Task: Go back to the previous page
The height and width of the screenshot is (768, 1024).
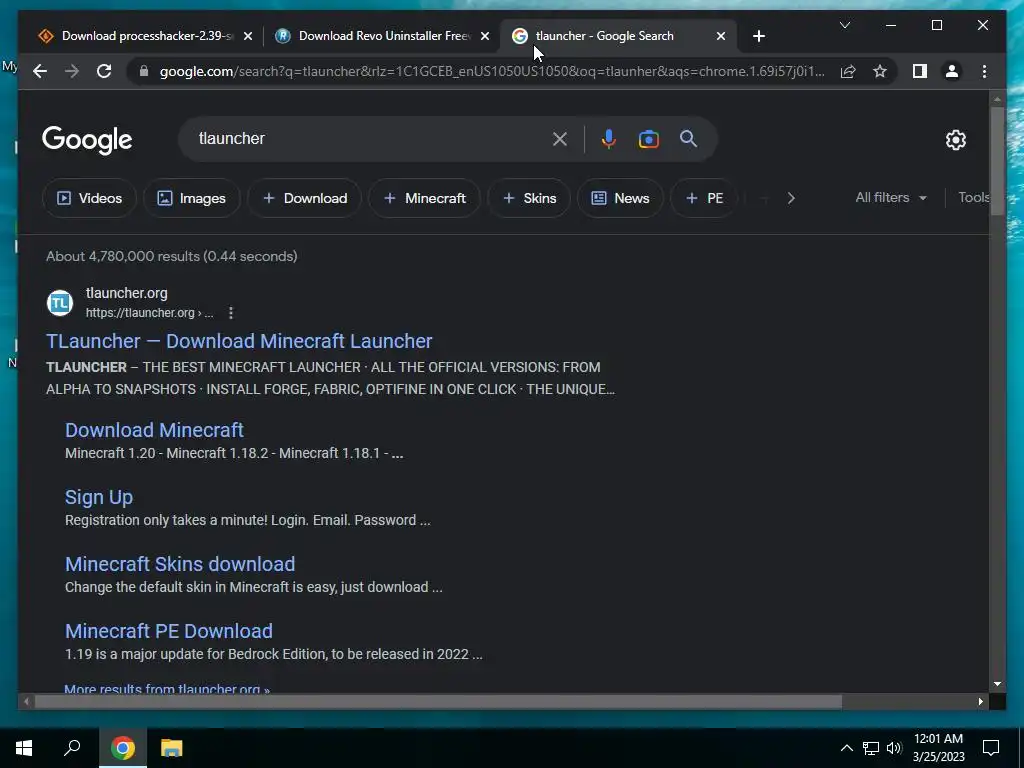Action: coord(40,71)
